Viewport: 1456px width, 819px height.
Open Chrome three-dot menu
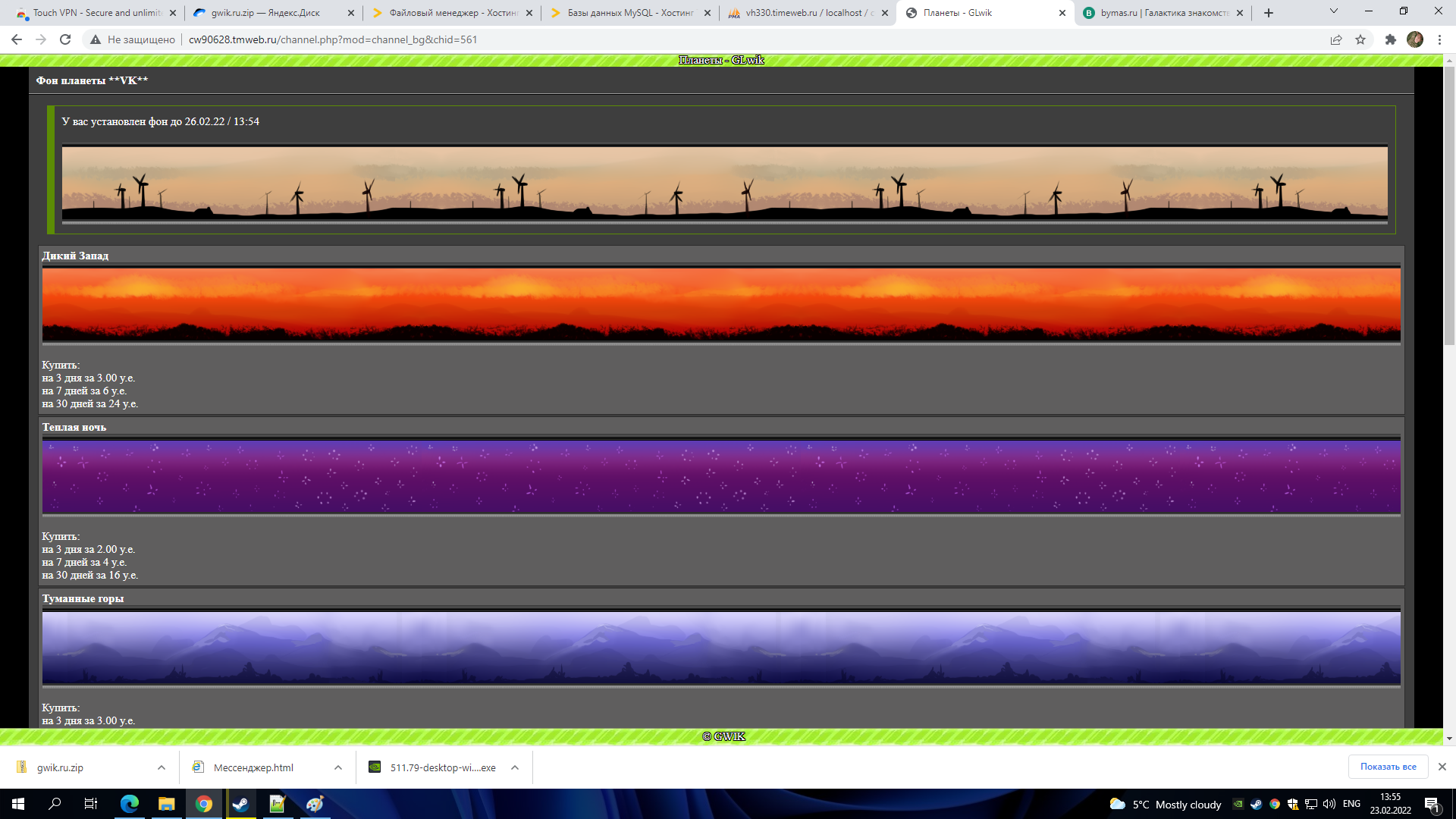[1439, 39]
